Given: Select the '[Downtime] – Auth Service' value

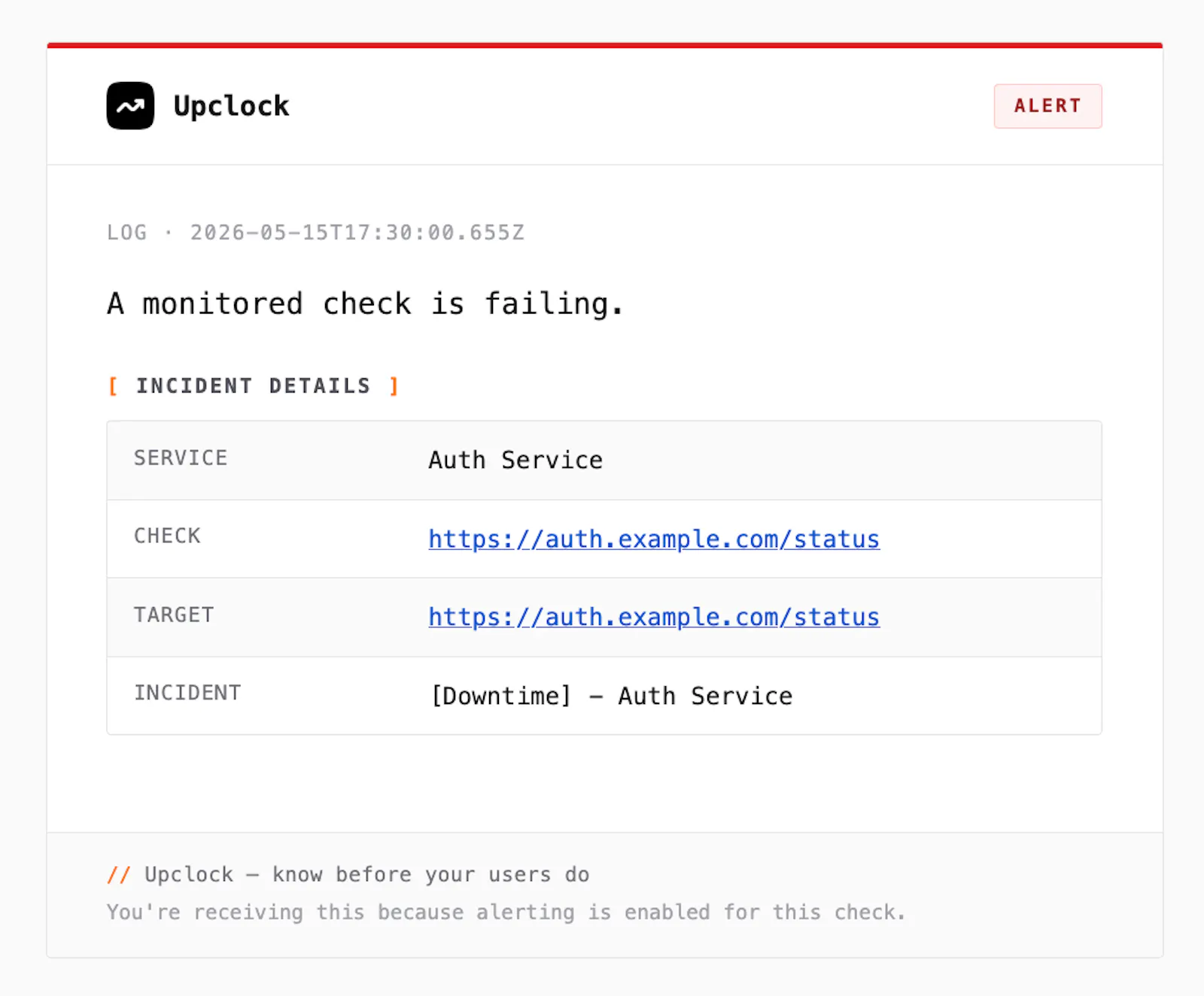Looking at the screenshot, I should (611, 696).
